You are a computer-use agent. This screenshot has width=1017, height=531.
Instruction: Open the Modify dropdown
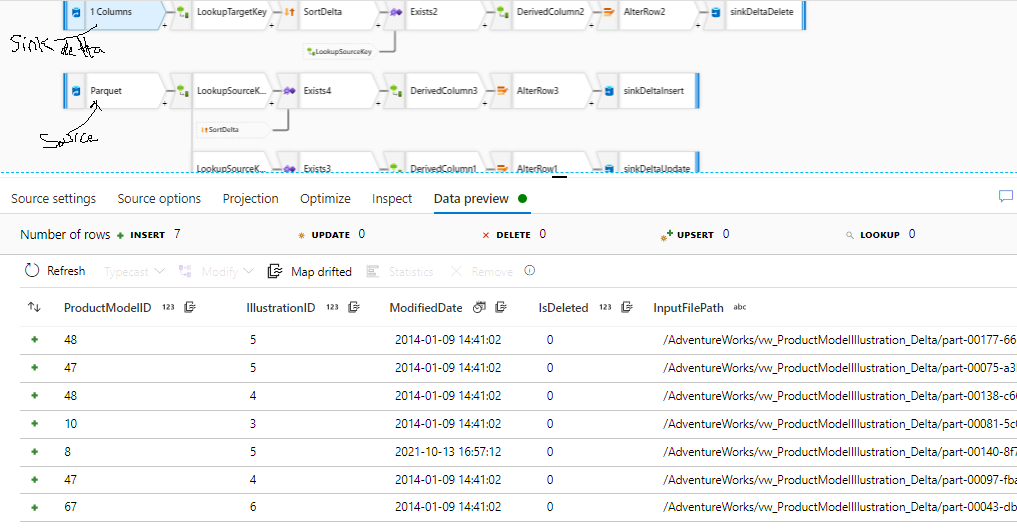point(216,272)
